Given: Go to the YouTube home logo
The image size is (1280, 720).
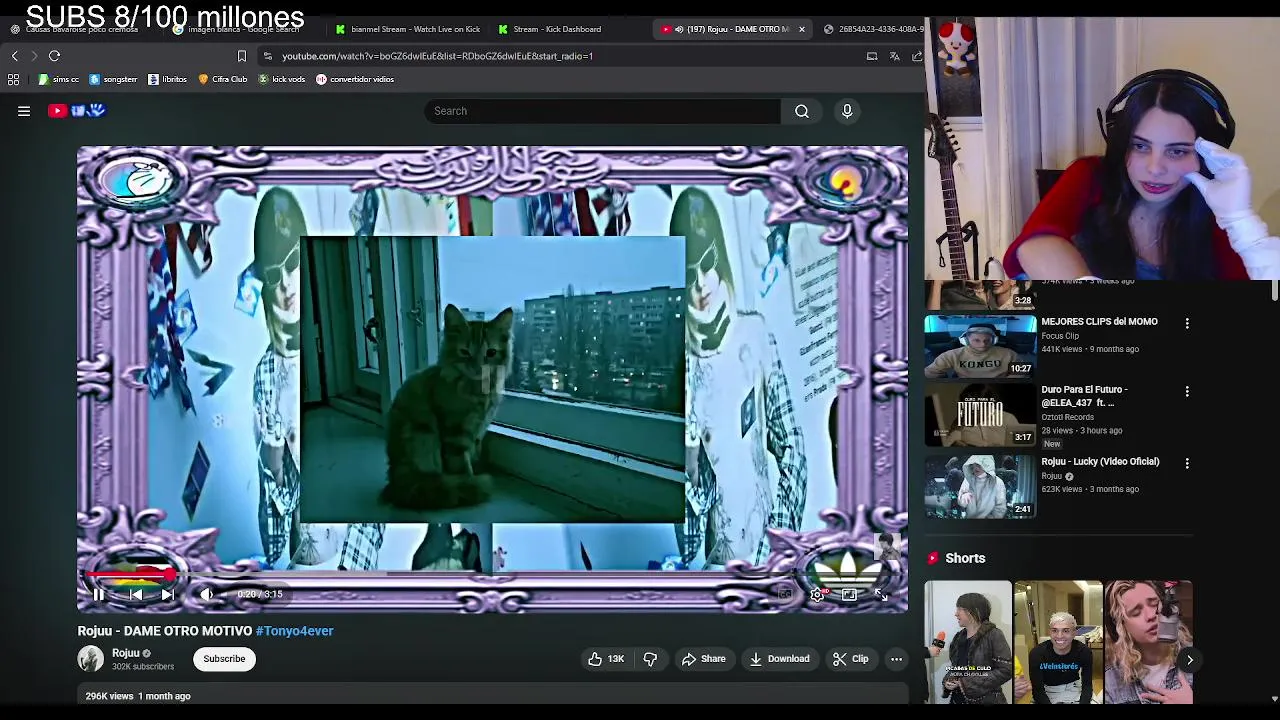Looking at the screenshot, I should click(x=77, y=111).
